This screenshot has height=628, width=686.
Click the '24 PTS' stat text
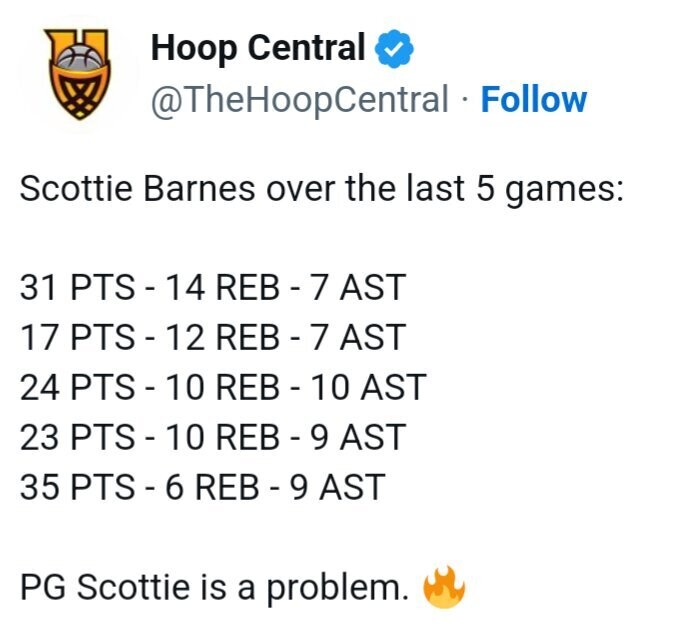coord(77,387)
